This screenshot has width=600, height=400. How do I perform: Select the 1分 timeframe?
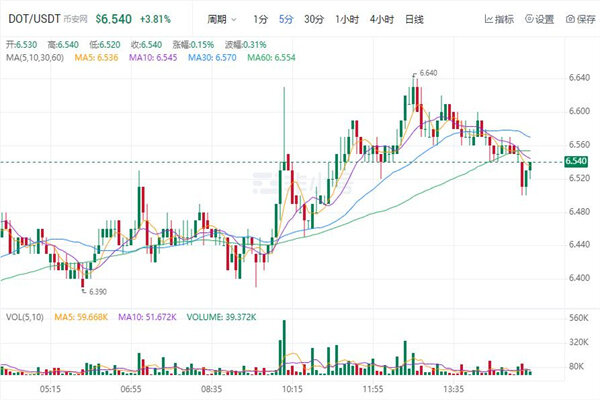[261, 19]
